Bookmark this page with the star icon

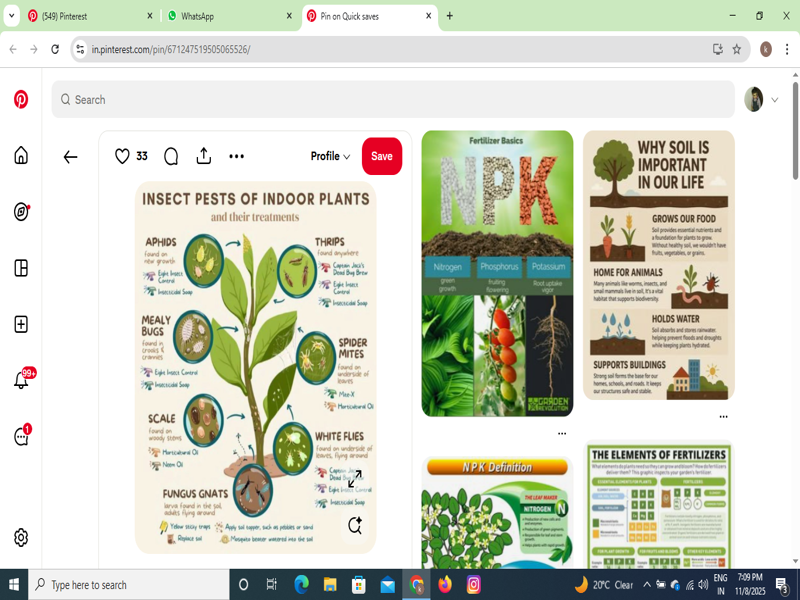point(737,49)
